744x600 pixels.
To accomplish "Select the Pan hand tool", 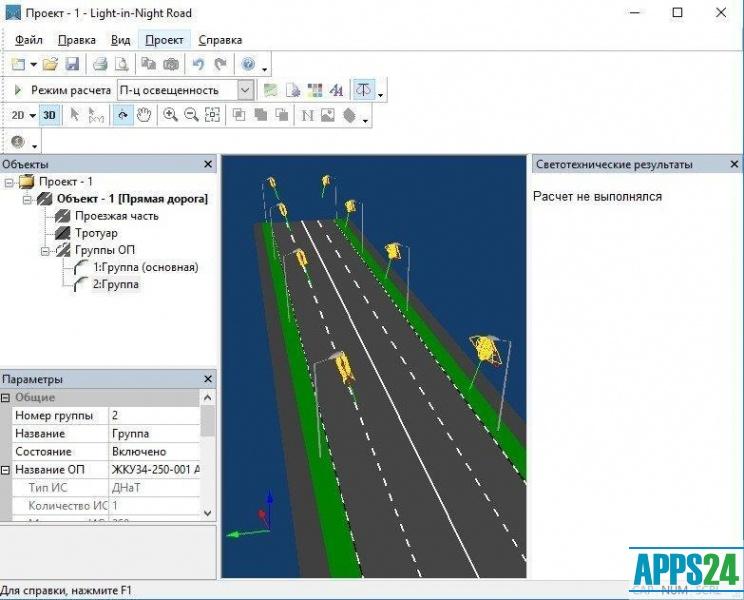I will tap(144, 115).
